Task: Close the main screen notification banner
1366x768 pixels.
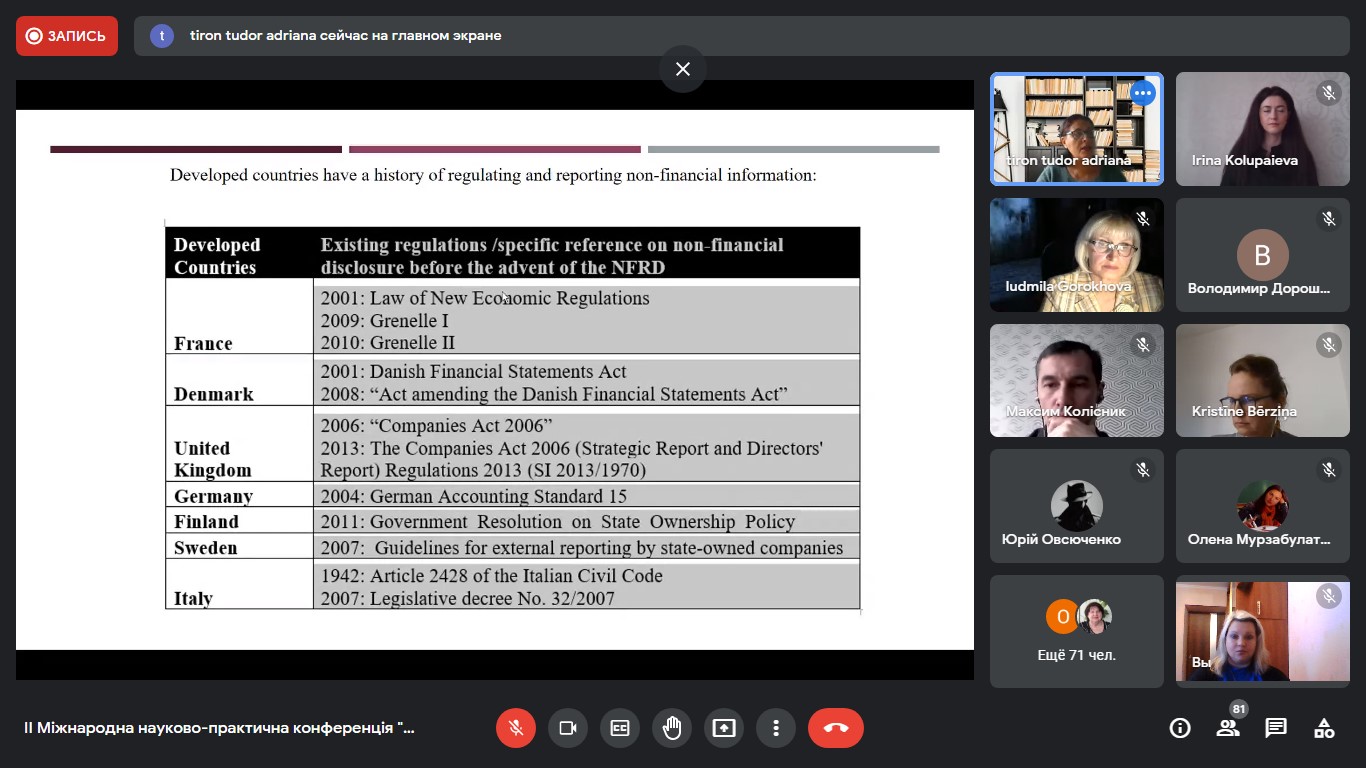Action: pyautogui.click(x=683, y=69)
